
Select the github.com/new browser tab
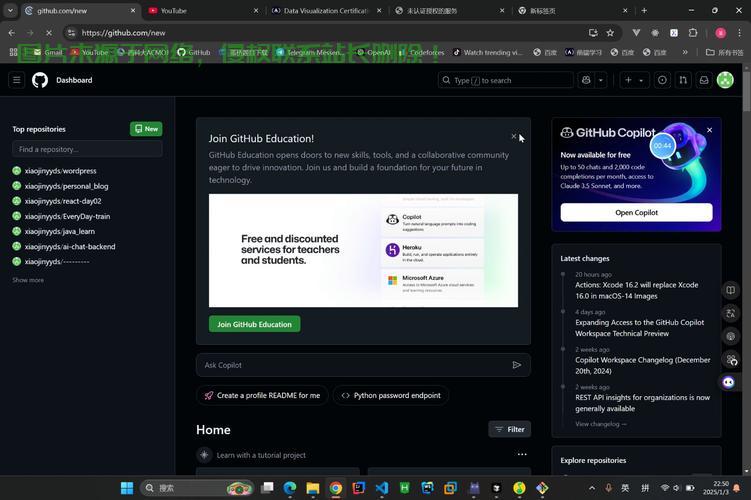pyautogui.click(x=79, y=11)
